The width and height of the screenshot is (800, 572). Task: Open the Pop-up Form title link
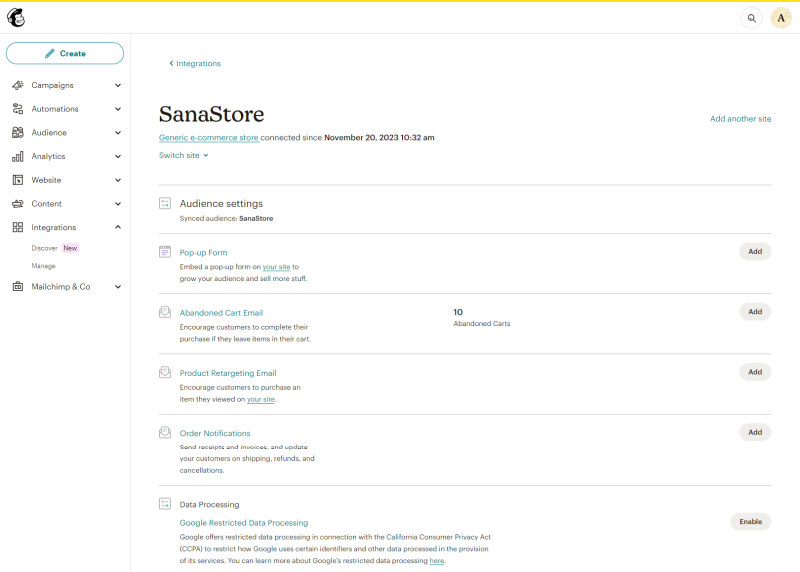point(203,253)
